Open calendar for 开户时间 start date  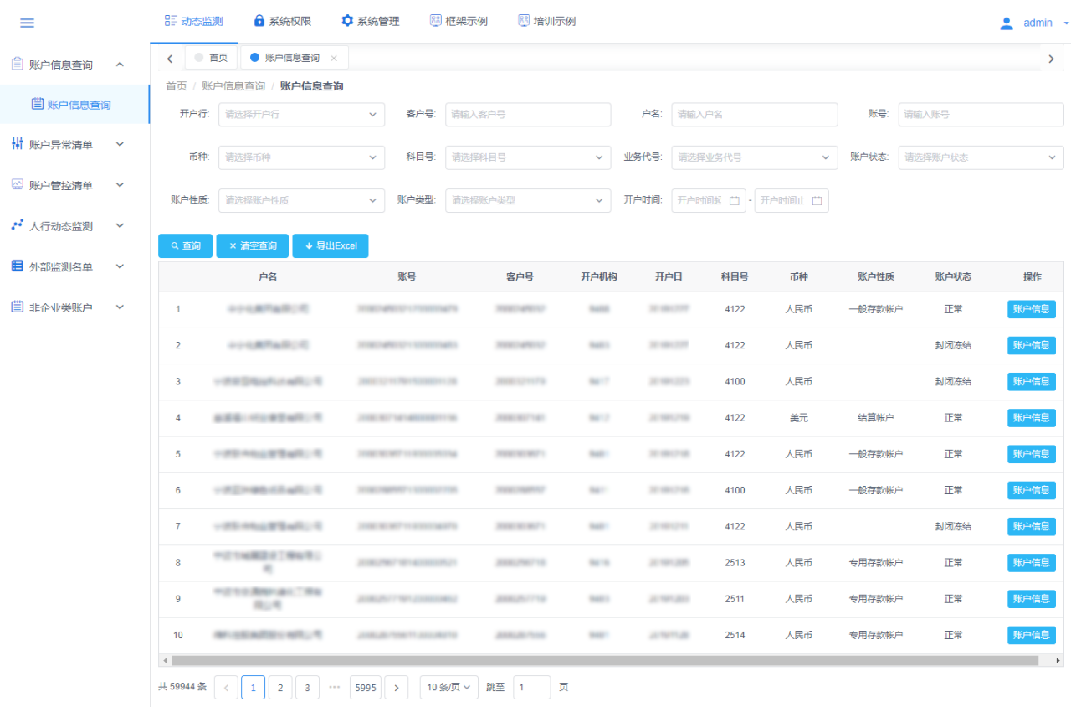736,200
